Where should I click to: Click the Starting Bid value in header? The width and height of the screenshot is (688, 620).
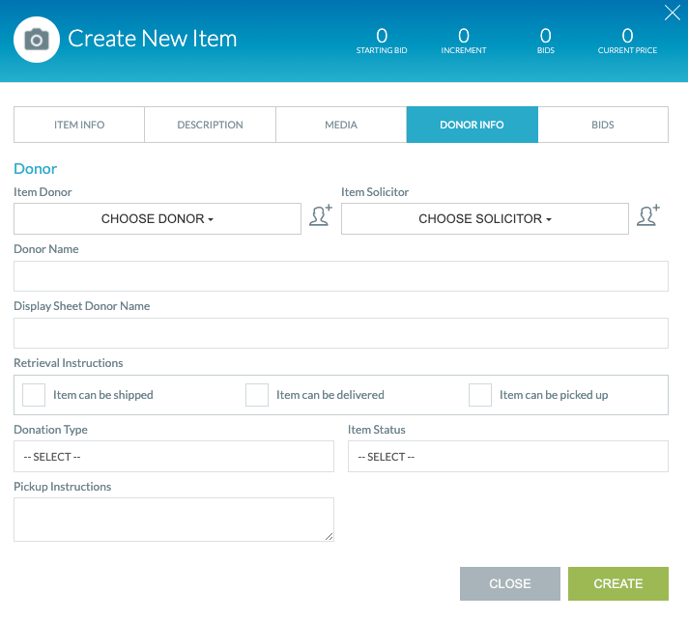382,36
